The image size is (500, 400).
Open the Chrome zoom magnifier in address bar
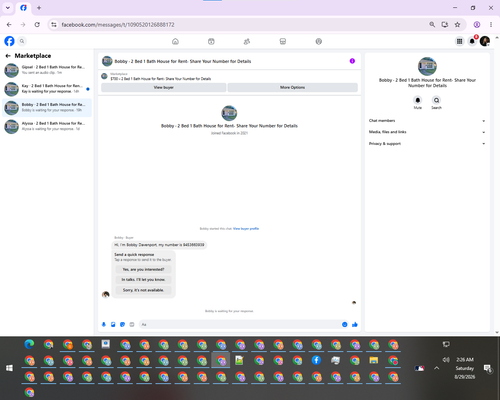click(x=432, y=25)
